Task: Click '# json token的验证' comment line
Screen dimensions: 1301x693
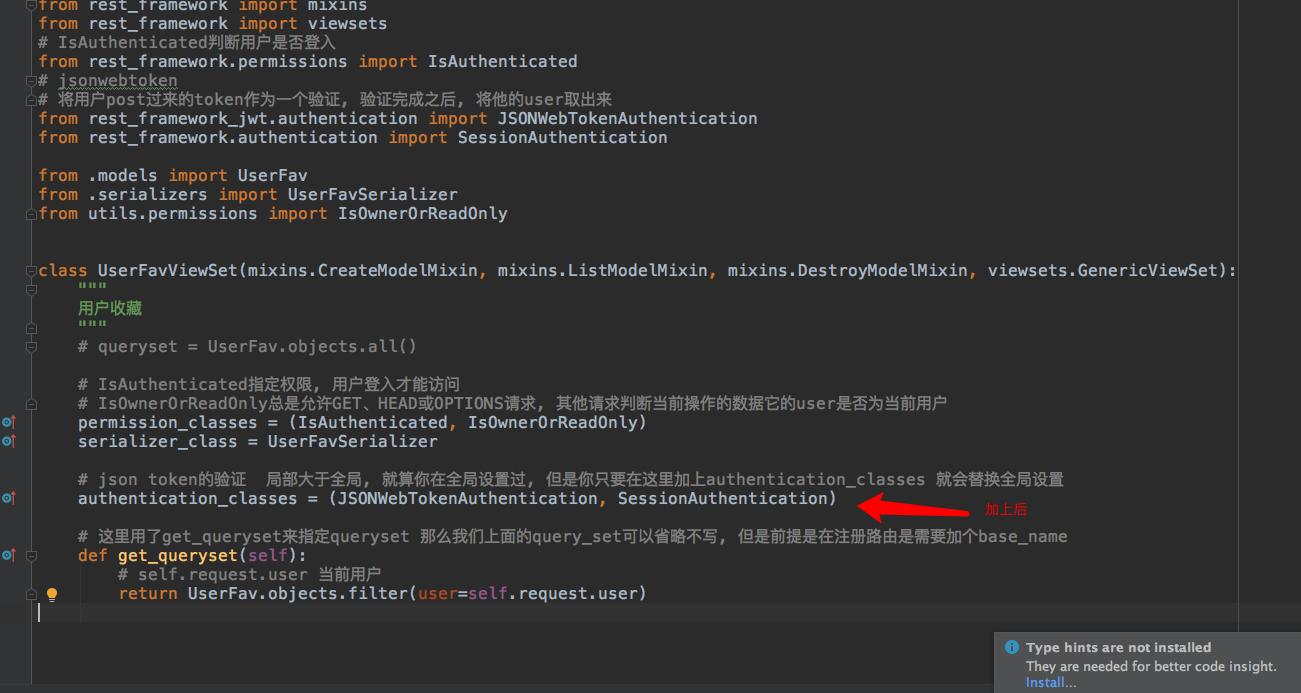Action: (x=570, y=479)
